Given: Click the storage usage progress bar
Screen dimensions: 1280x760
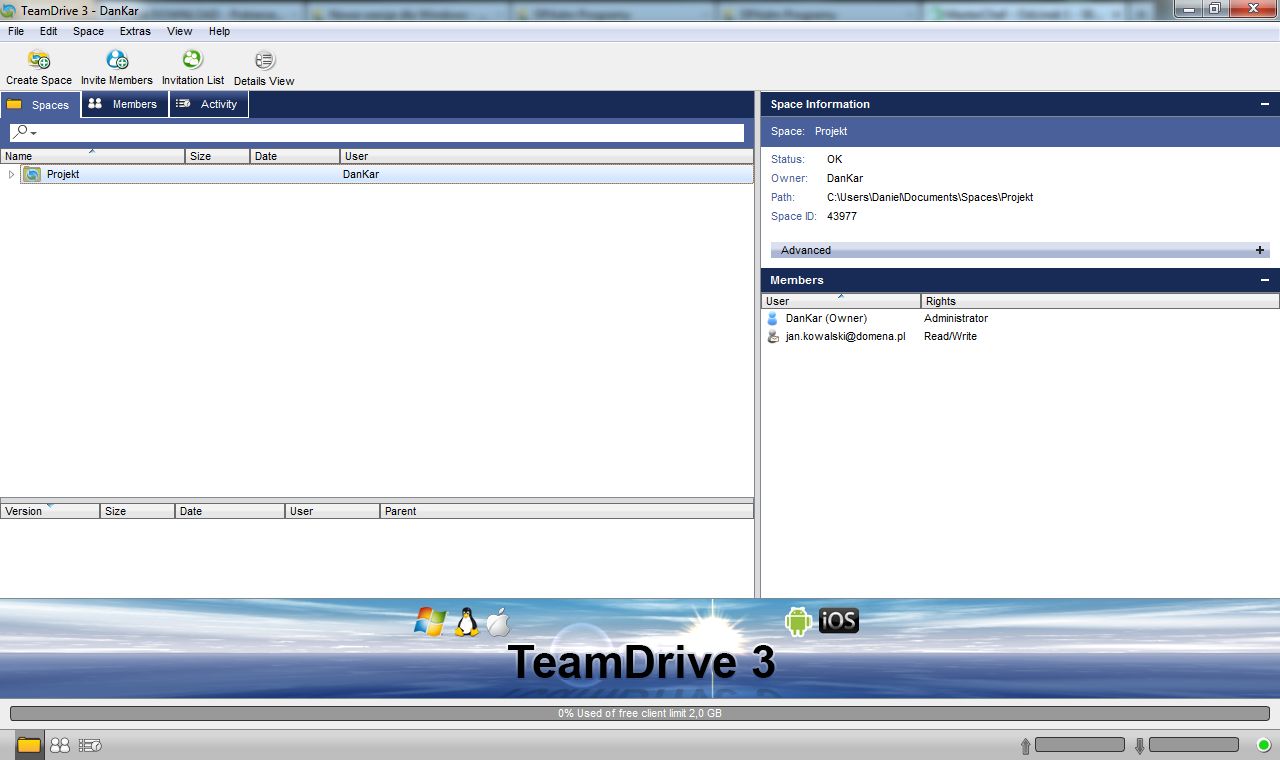Looking at the screenshot, I should pos(640,713).
